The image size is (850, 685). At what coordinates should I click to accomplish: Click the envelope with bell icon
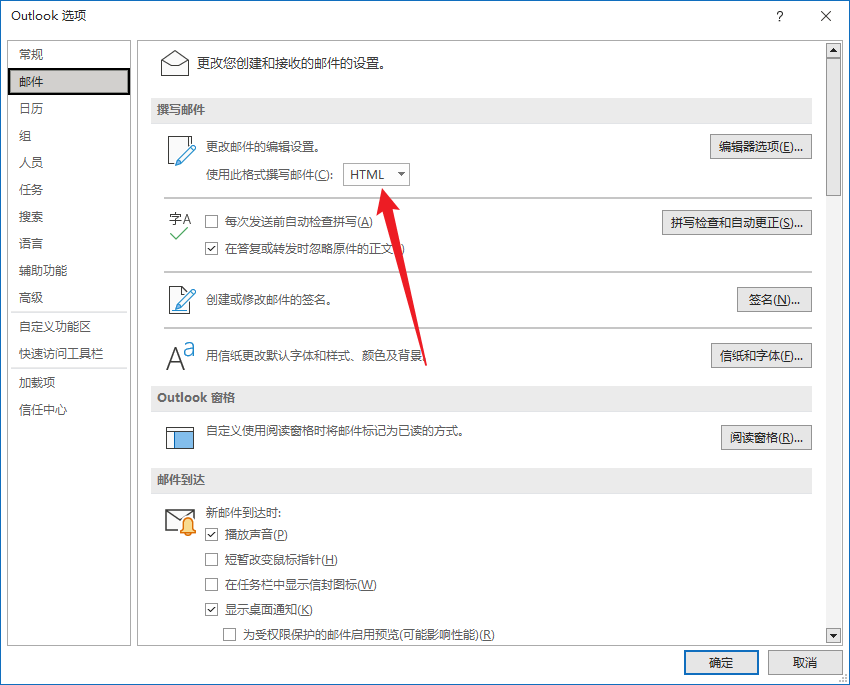181,522
